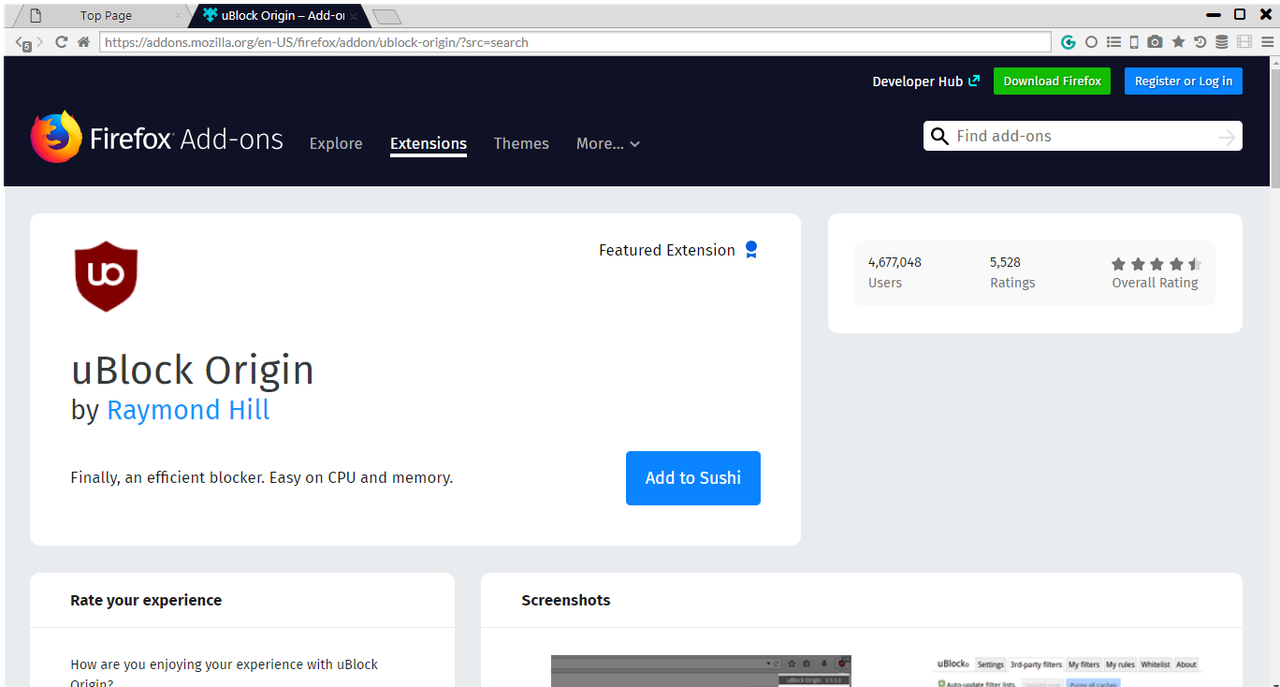This screenshot has height=687, width=1280.
Task: Reload the page with the refresh icon
Action: point(61,42)
